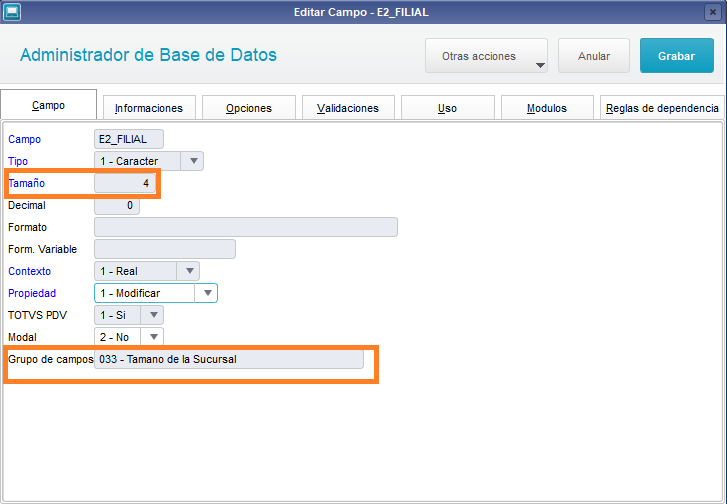Click the TOTVS PDV value '1 - Si'
Viewport: 727px width, 504px height.
click(113, 315)
